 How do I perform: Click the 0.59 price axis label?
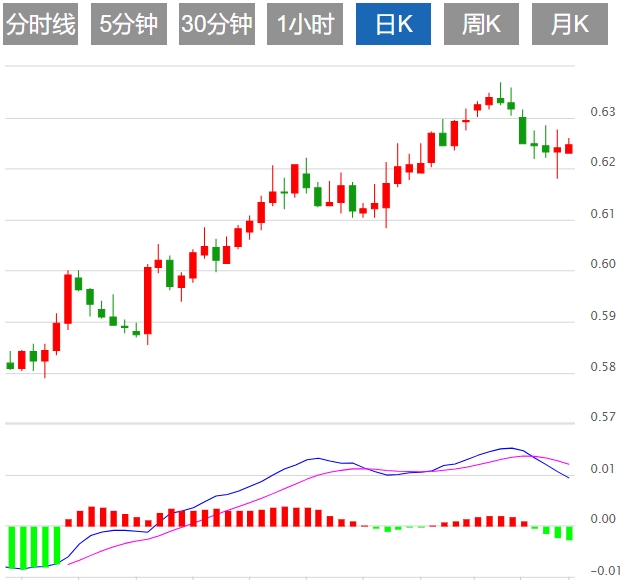pyautogui.click(x=602, y=316)
